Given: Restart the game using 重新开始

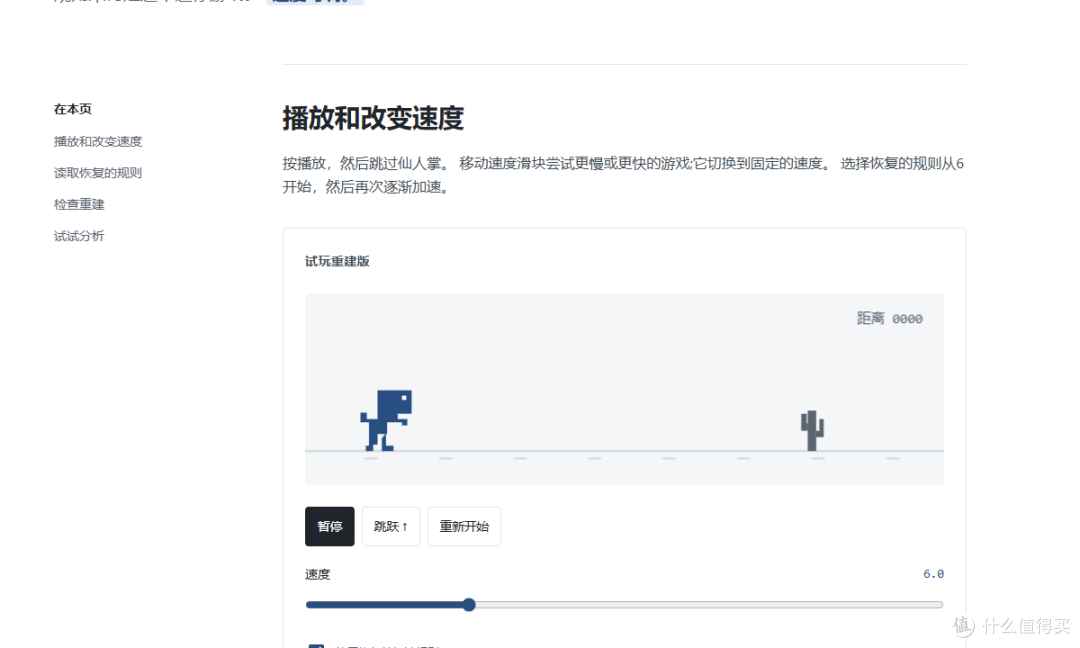Looking at the screenshot, I should (x=464, y=526).
